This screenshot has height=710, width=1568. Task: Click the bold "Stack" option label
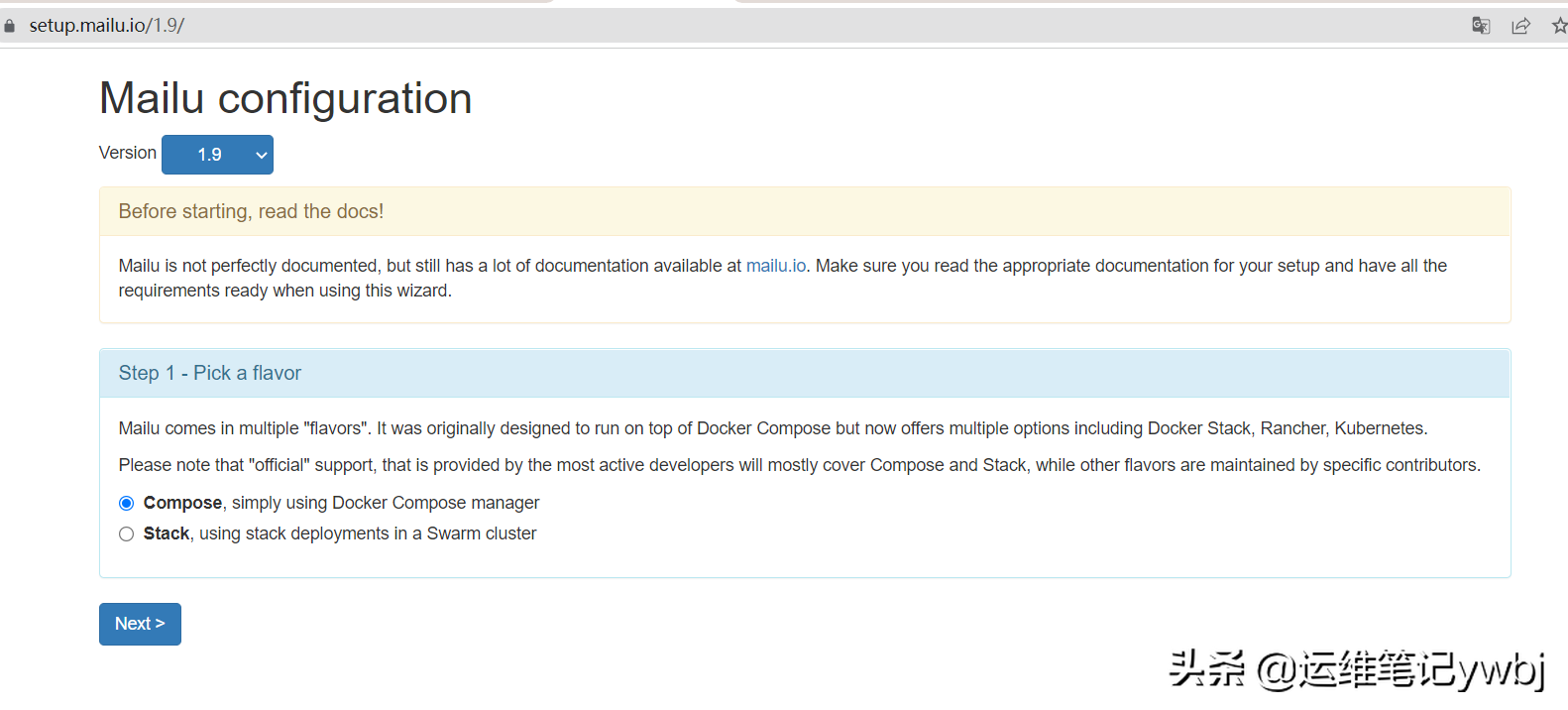pyautogui.click(x=167, y=533)
